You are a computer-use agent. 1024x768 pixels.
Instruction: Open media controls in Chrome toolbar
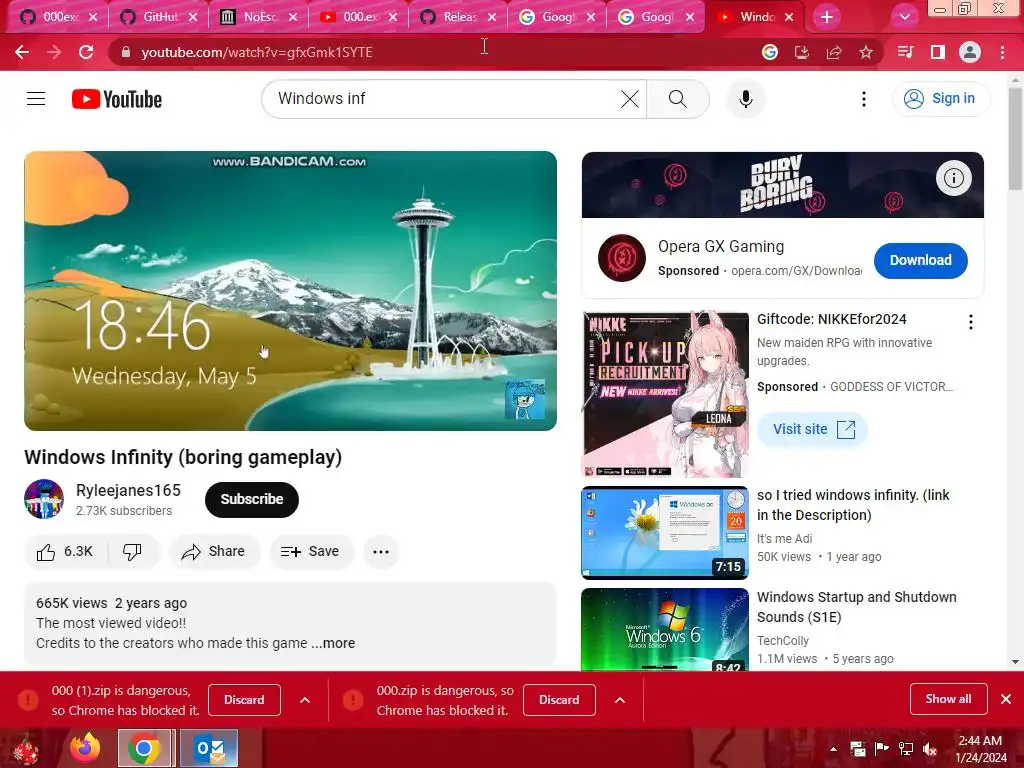point(905,52)
